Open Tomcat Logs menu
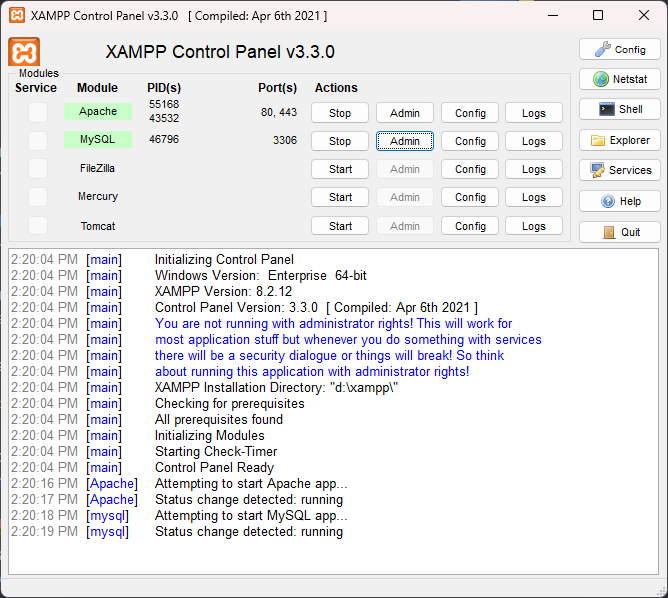668x598 pixels. pyautogui.click(x=534, y=226)
